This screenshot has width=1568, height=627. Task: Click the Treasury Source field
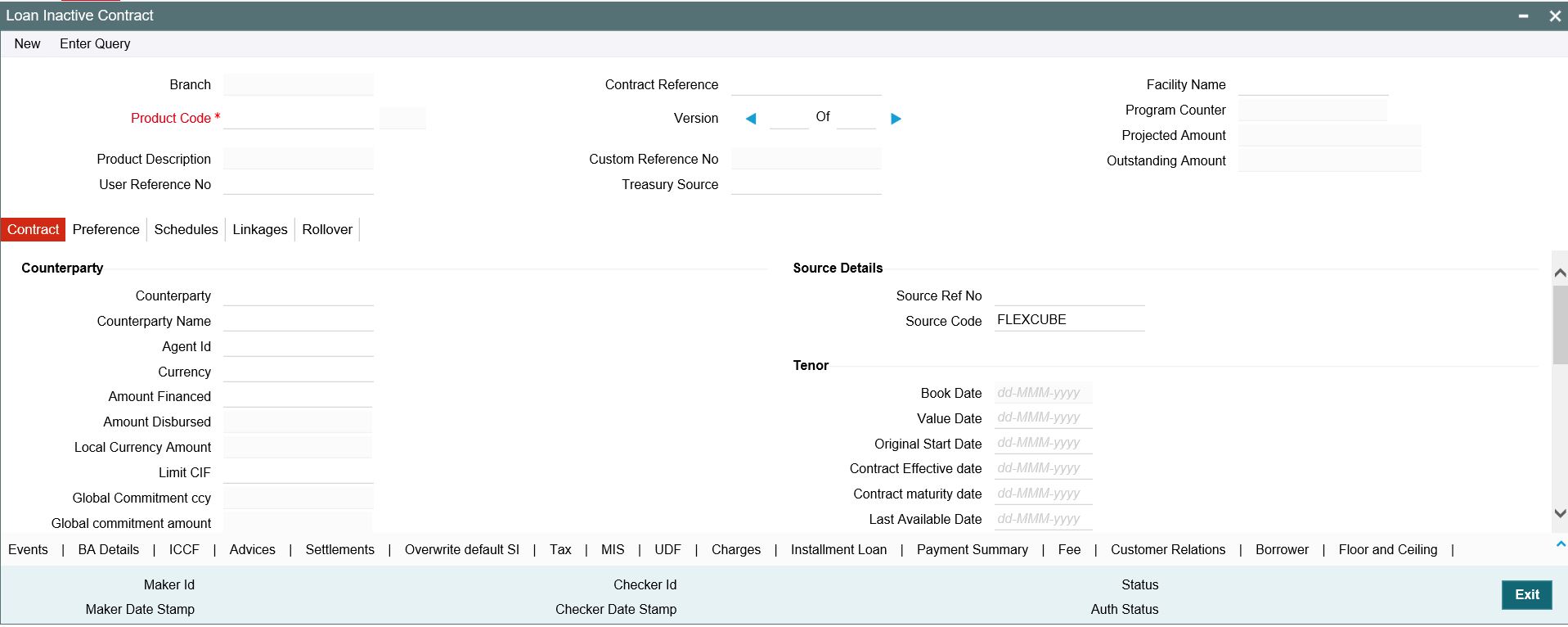(x=806, y=184)
